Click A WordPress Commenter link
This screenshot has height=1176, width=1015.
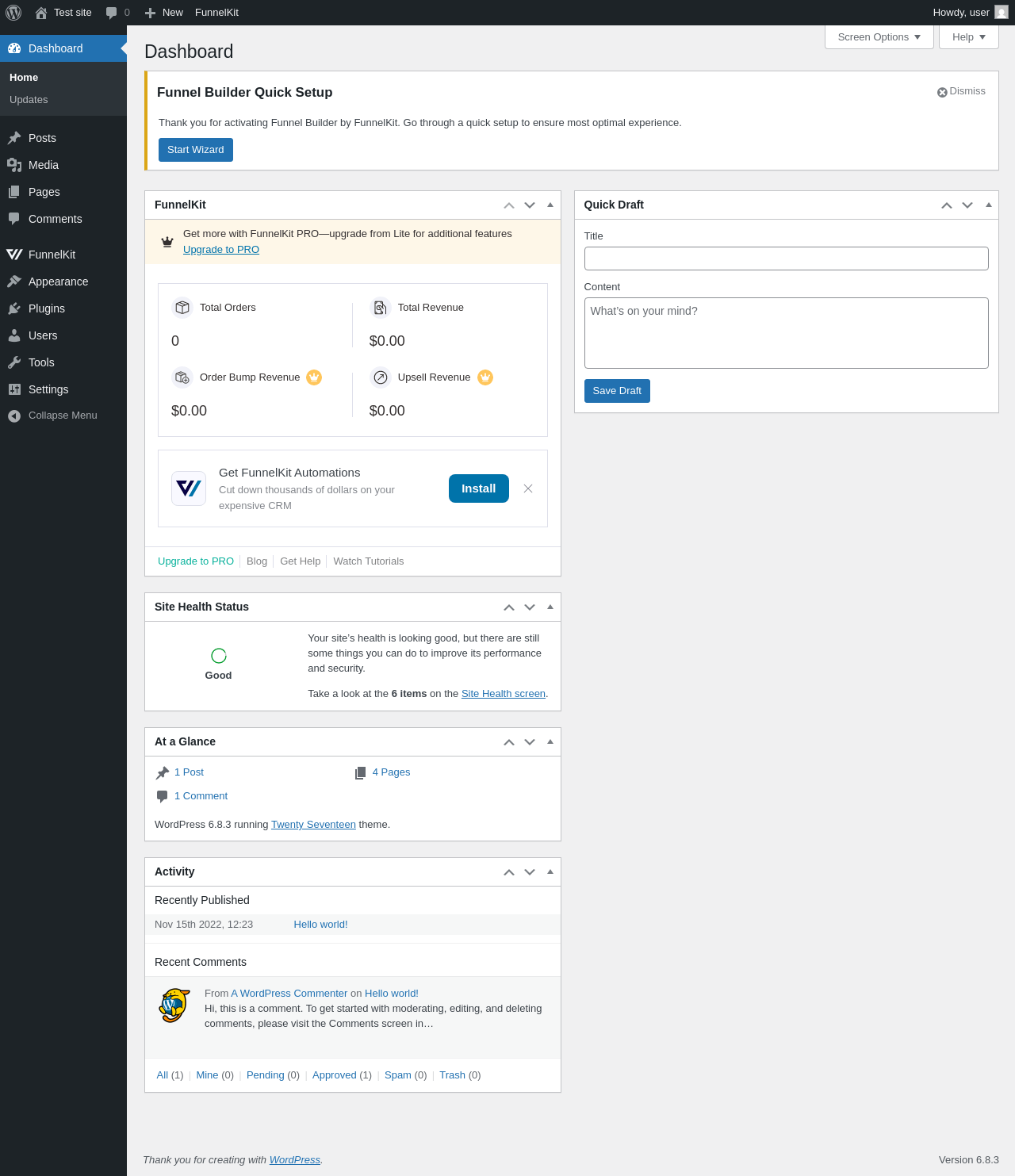289,994
